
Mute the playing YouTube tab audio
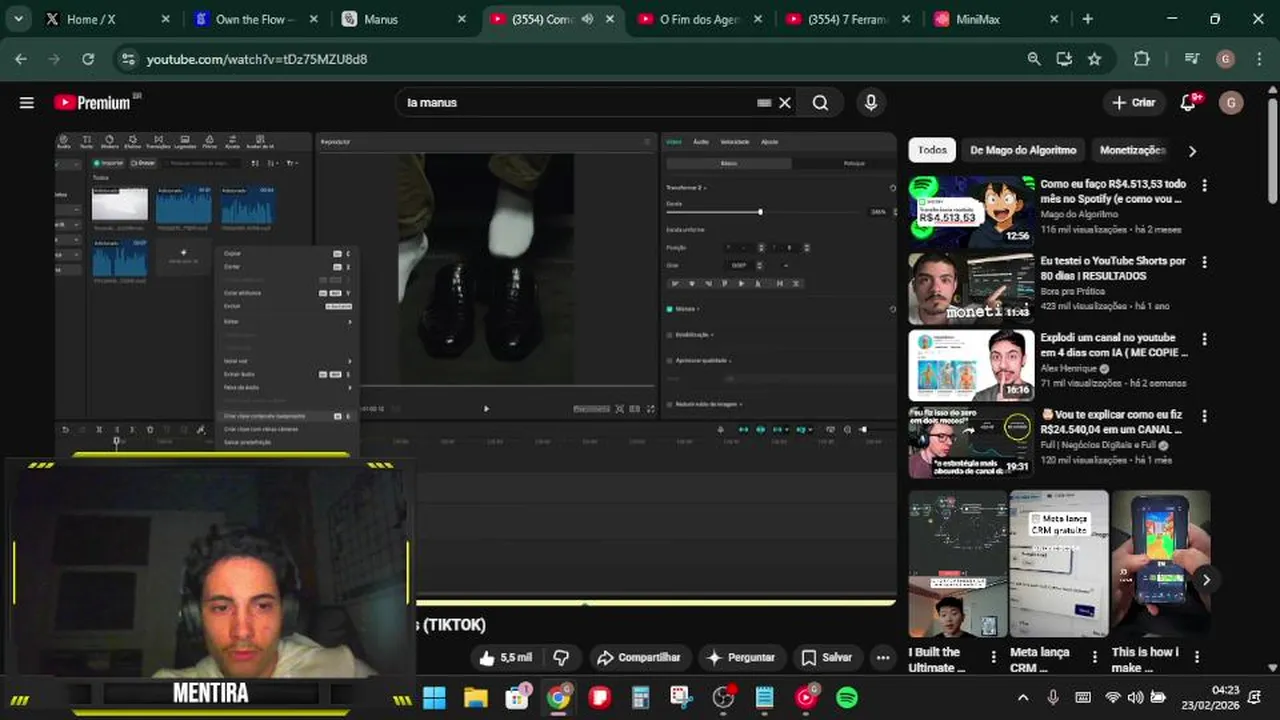587,19
